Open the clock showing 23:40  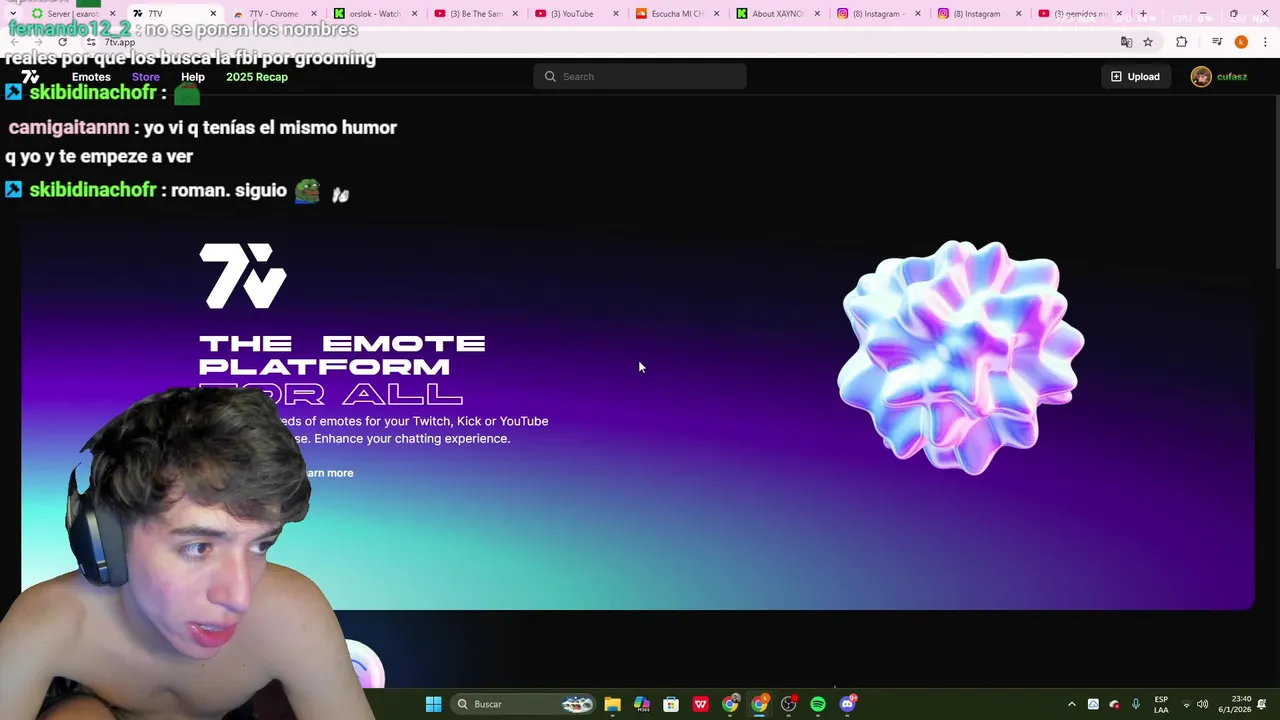click(1234, 704)
